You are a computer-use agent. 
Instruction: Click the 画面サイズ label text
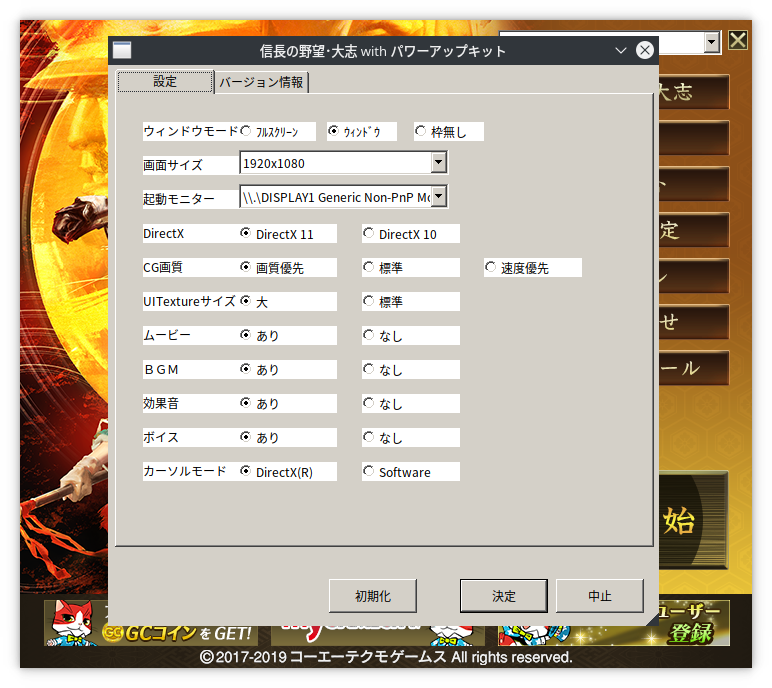[173, 165]
